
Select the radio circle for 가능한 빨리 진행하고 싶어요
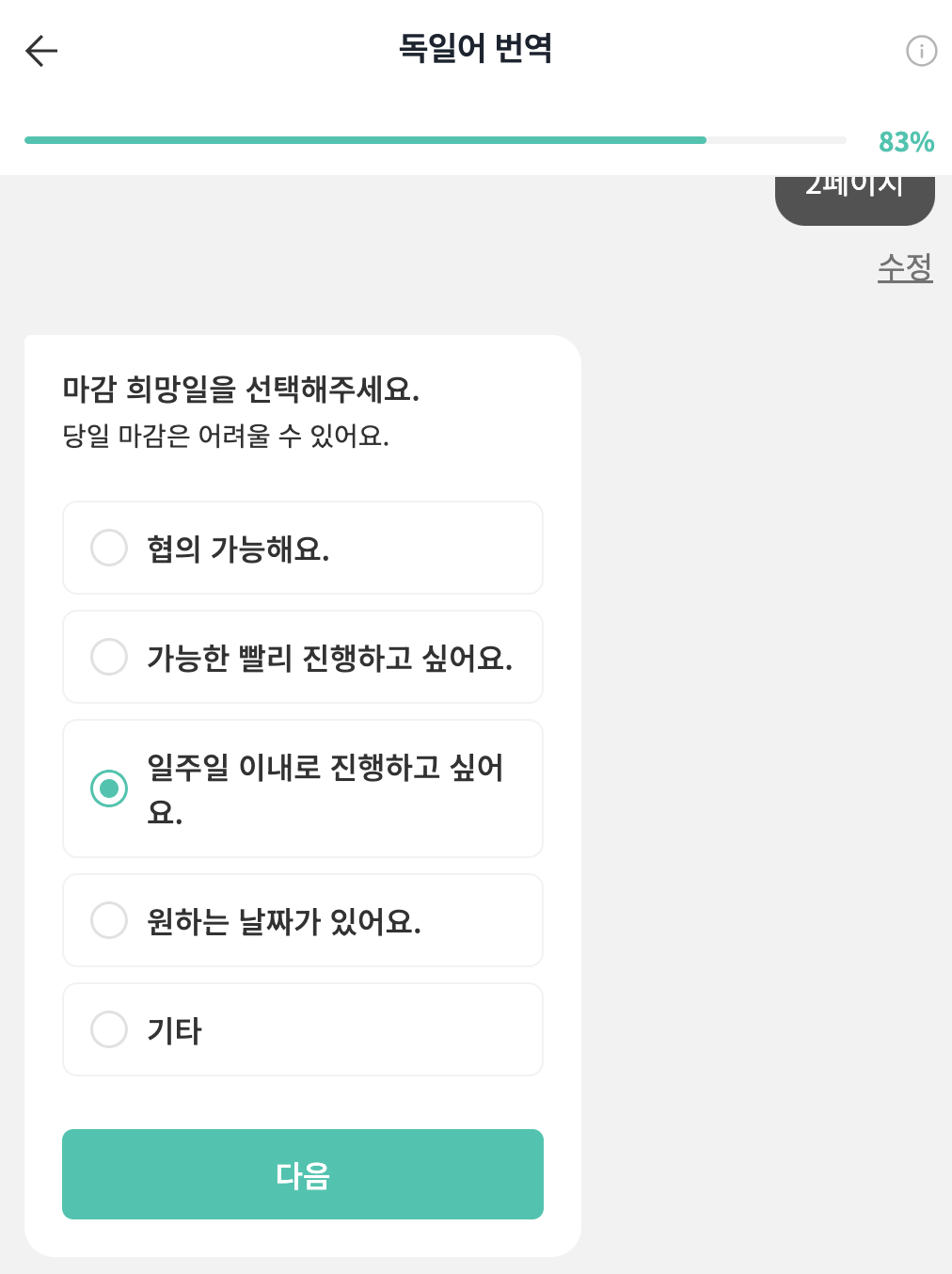pos(109,657)
